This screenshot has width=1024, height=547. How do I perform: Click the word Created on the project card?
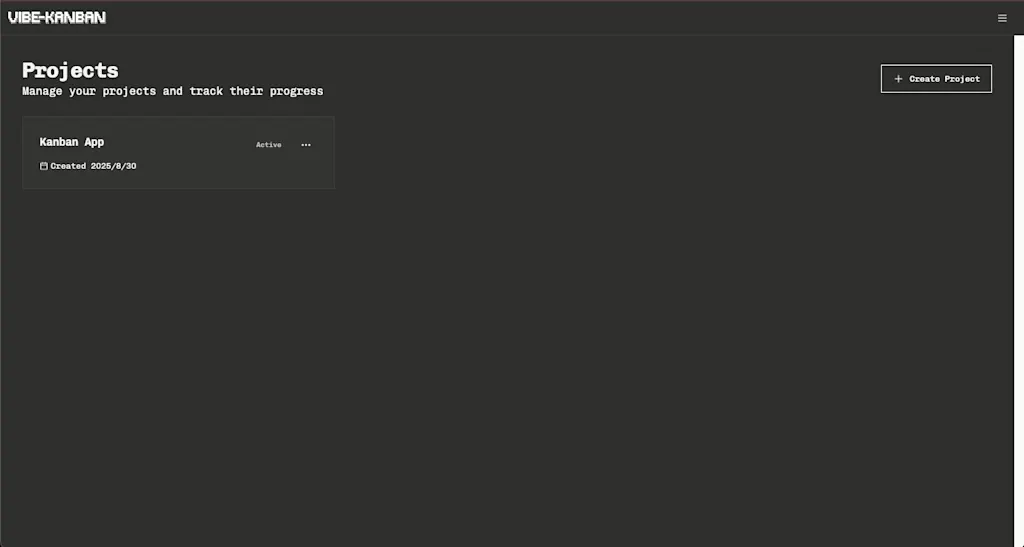pyautogui.click(x=69, y=166)
